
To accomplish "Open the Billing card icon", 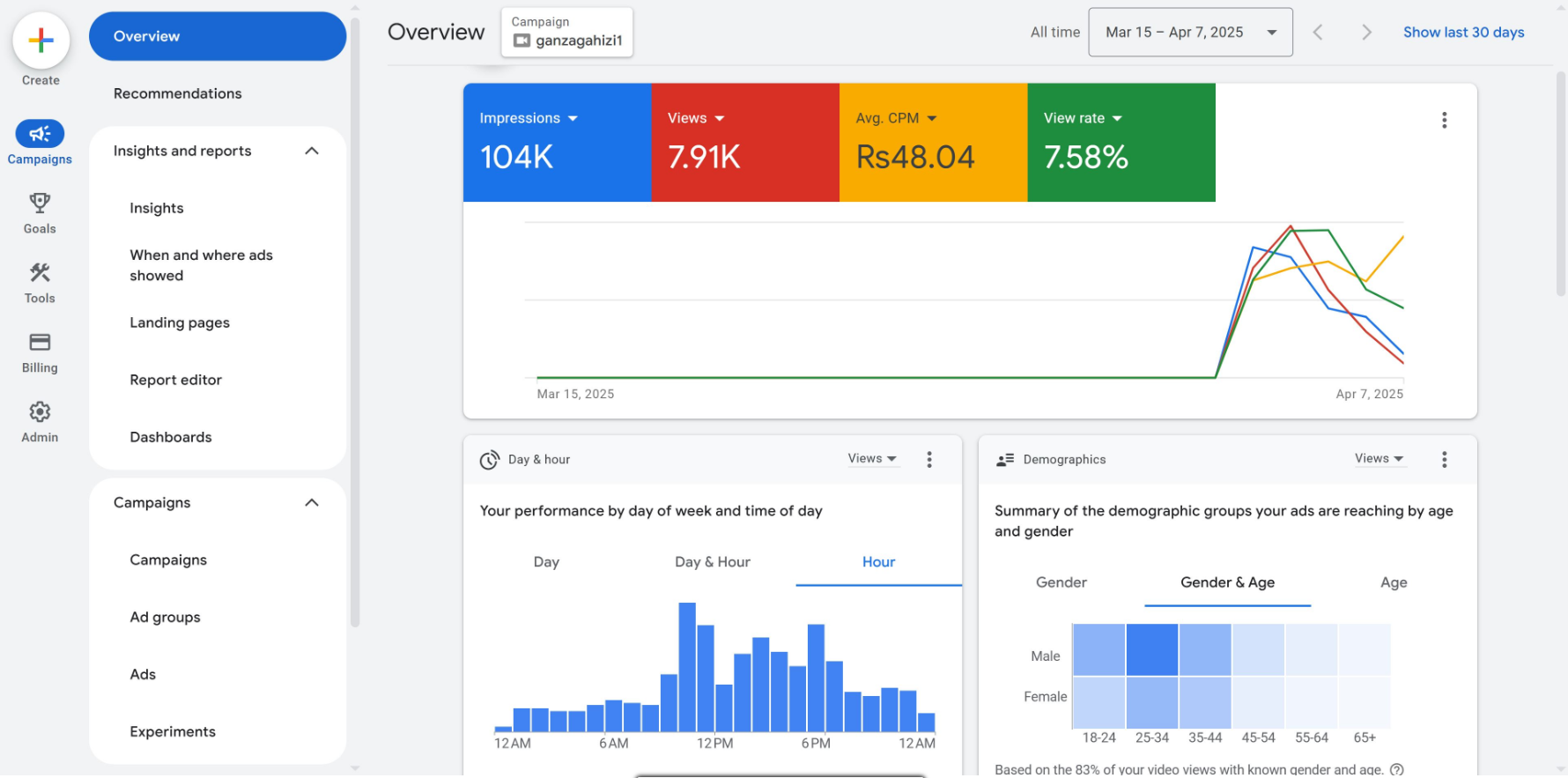I will pyautogui.click(x=40, y=343).
